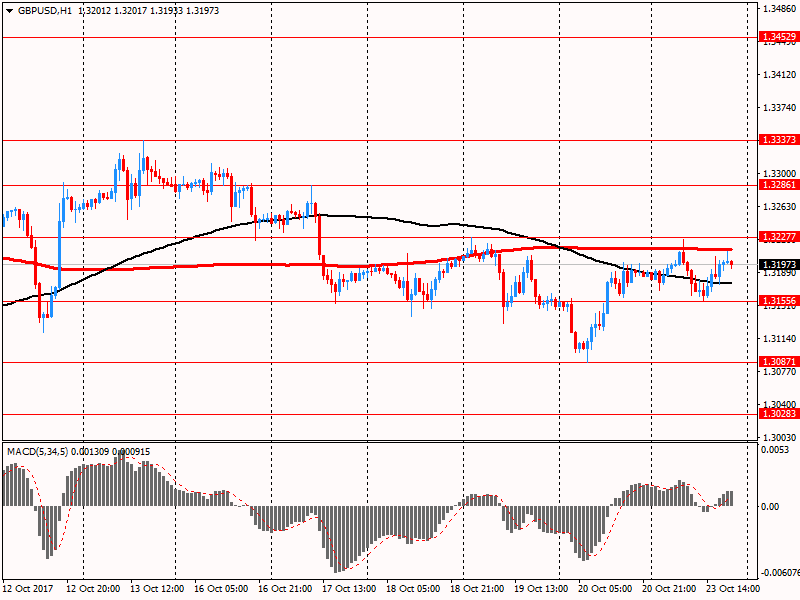Viewport: 800px width, 600px height.
Task: Click the 12 Oct 20:00 time label
Action: coord(93,589)
